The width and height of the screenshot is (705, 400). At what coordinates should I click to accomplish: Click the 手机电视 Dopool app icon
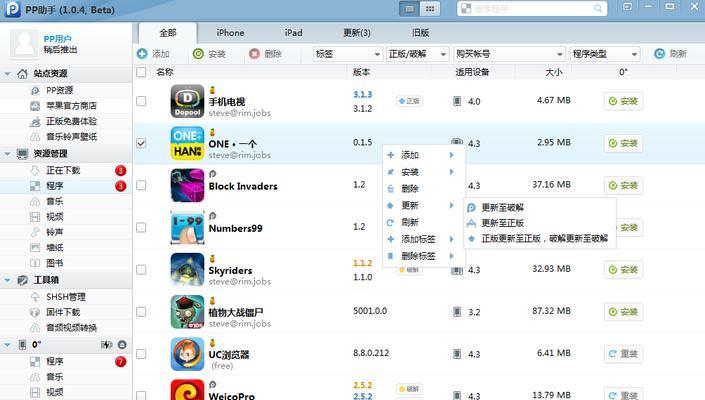tap(187, 101)
